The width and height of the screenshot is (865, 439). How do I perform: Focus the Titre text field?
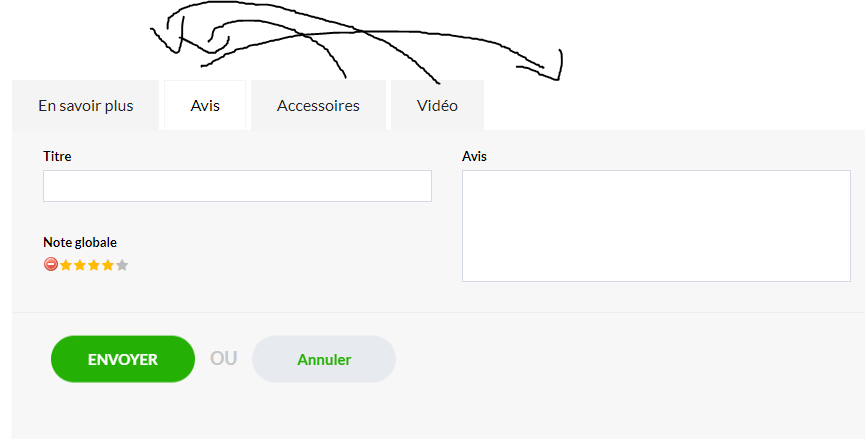click(237, 186)
